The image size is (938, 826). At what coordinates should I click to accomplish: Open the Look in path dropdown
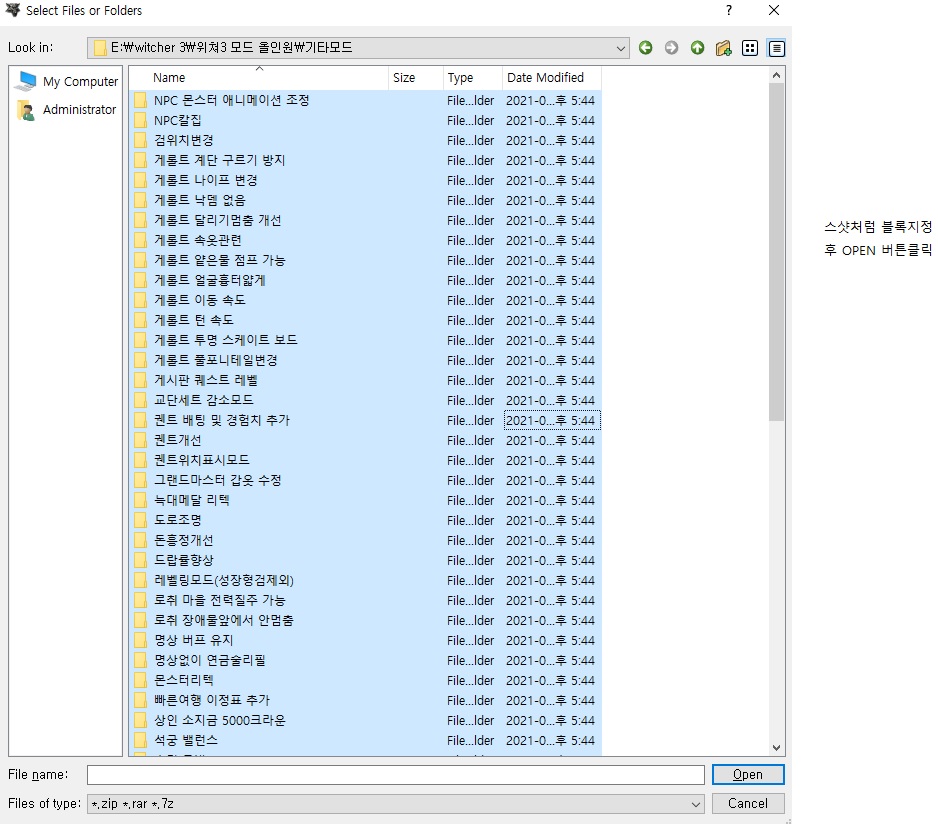coord(621,48)
